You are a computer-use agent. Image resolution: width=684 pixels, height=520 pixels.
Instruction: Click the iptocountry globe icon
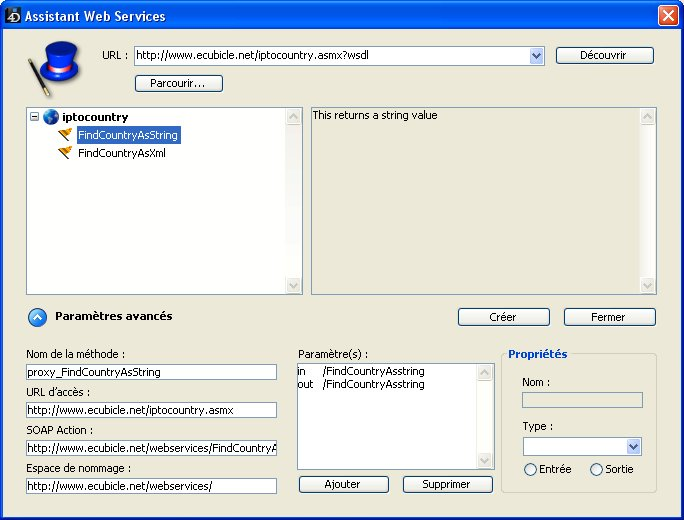(x=50, y=117)
